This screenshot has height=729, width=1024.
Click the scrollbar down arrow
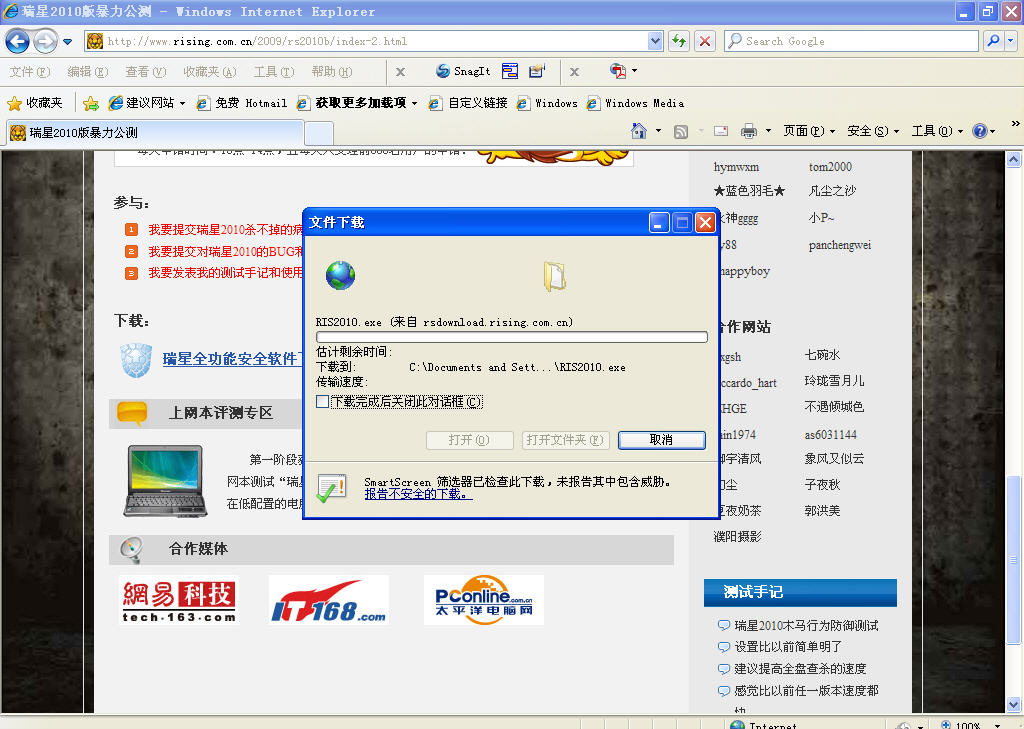click(1014, 704)
